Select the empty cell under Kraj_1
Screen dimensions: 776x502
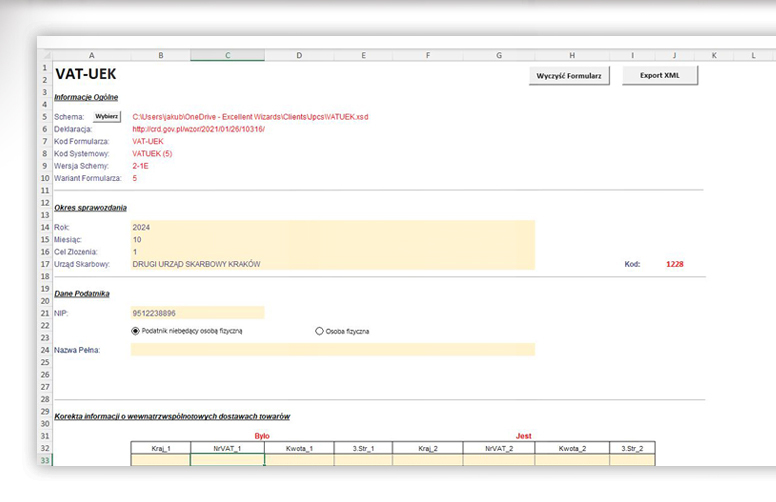(160, 460)
